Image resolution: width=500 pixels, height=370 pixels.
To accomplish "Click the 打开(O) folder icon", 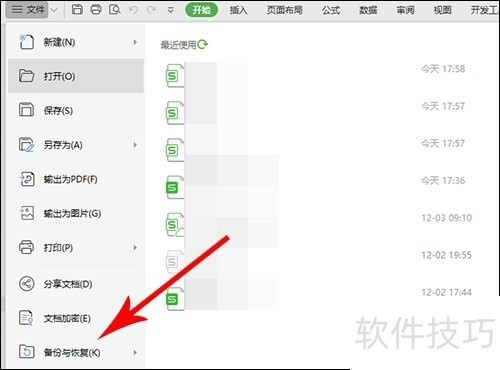I will pos(26,76).
